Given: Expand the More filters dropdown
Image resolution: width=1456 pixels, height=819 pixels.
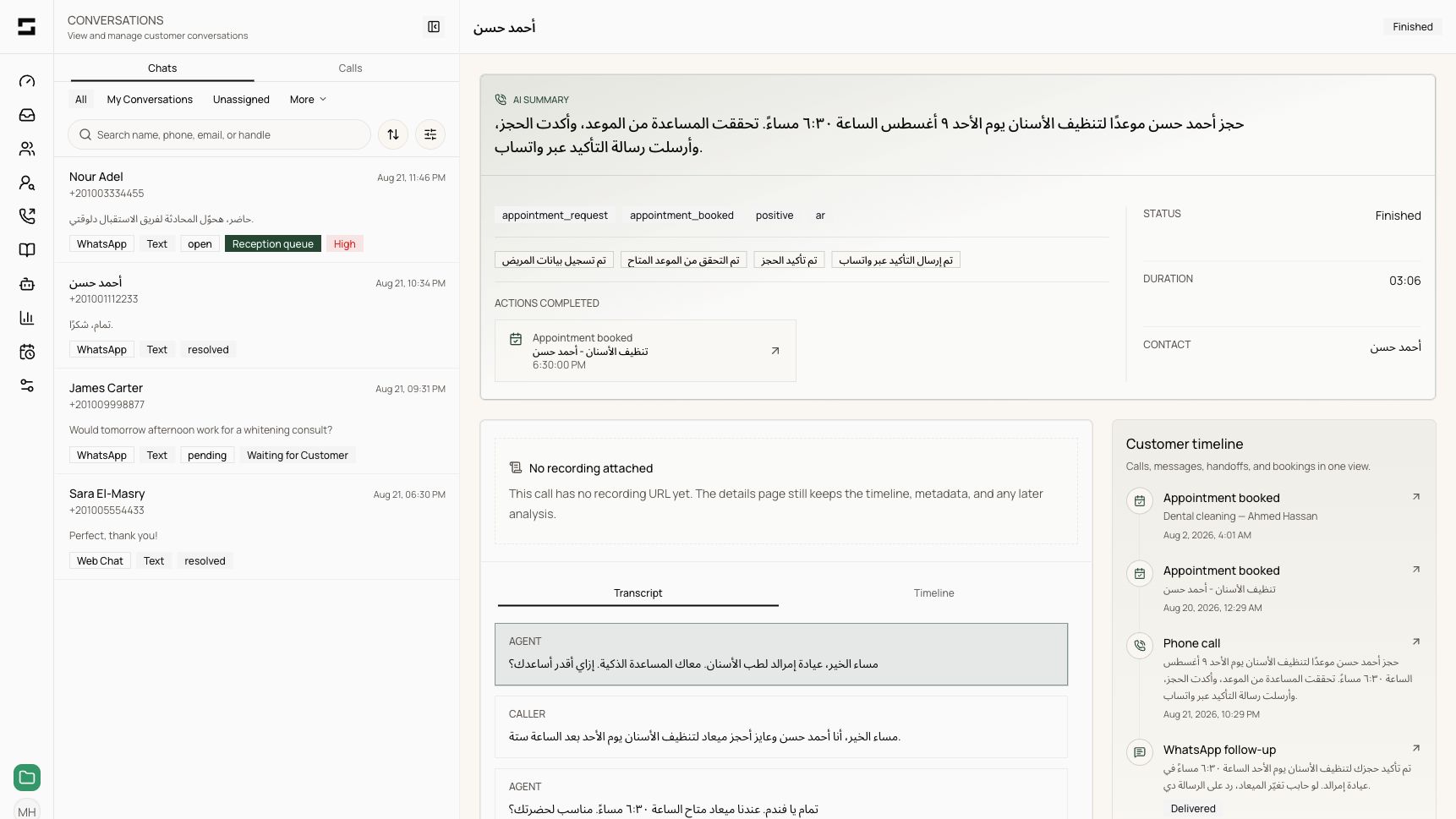Looking at the screenshot, I should coord(308,100).
